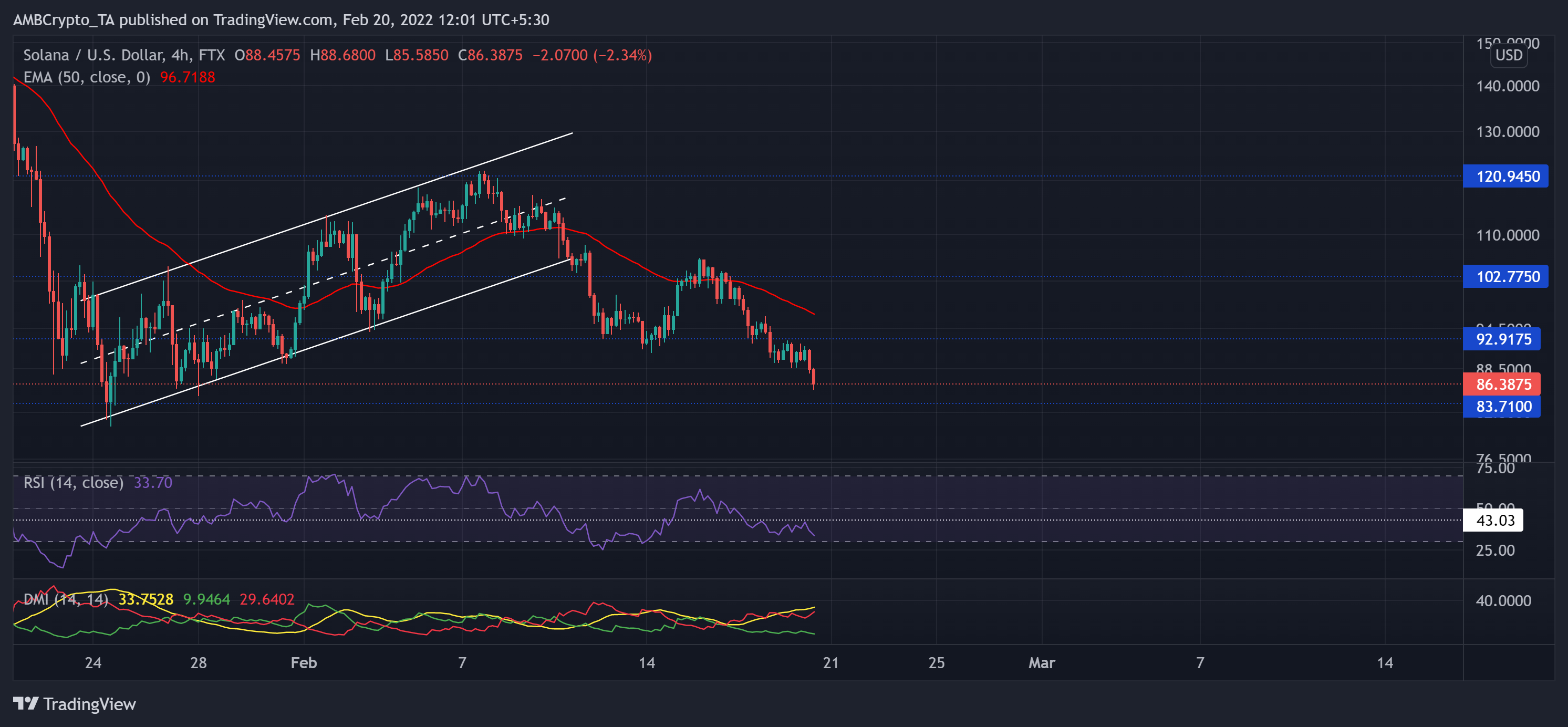Select the 92.9175 price level label
Viewport: 1568px width, 727px height.
pos(1502,339)
